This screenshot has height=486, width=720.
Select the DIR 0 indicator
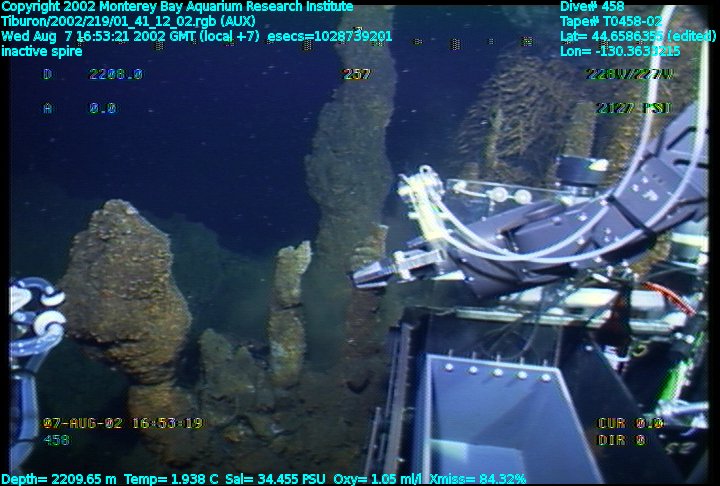pos(621,439)
